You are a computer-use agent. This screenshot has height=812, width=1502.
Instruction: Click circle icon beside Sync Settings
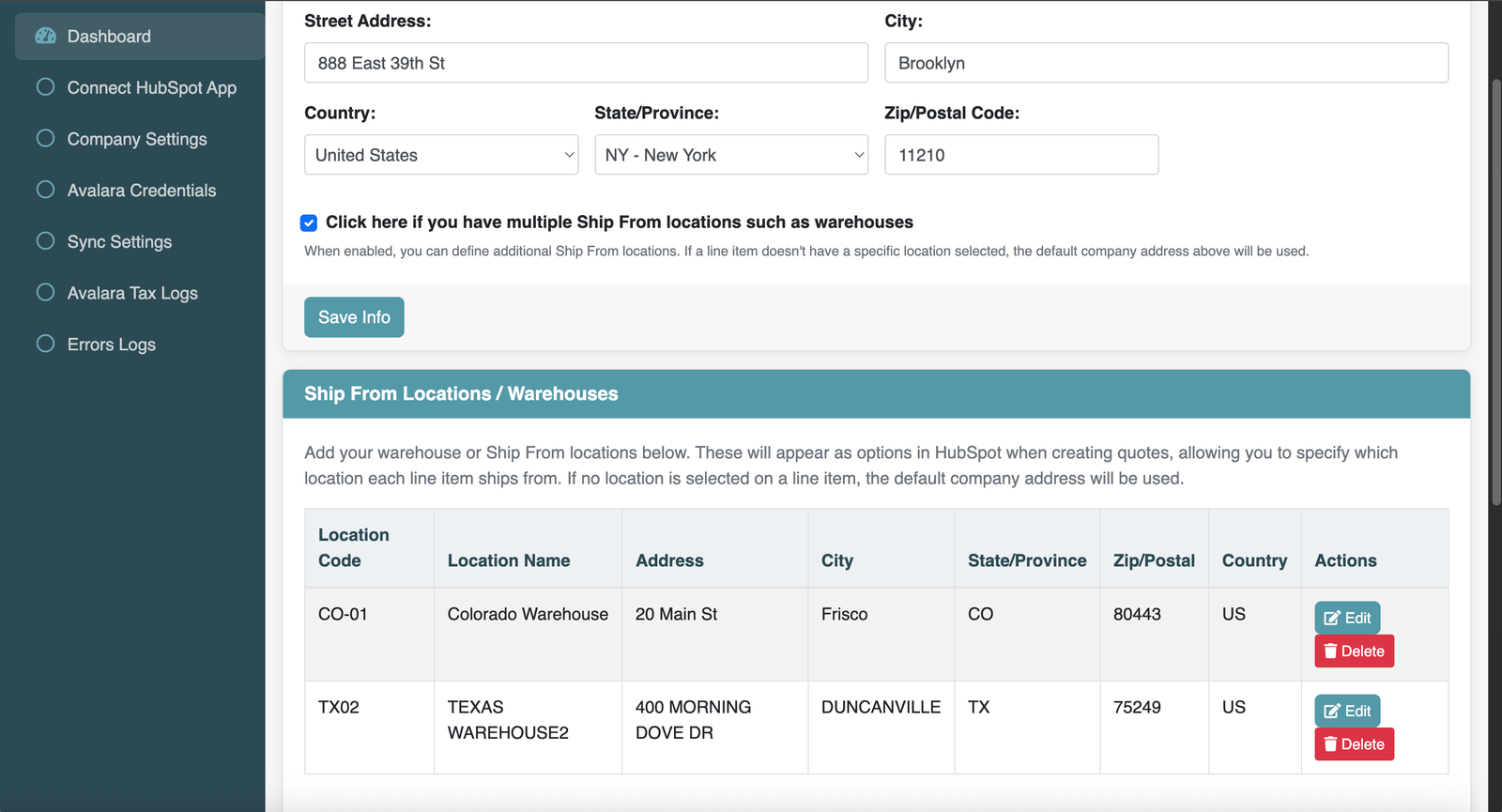click(45, 241)
